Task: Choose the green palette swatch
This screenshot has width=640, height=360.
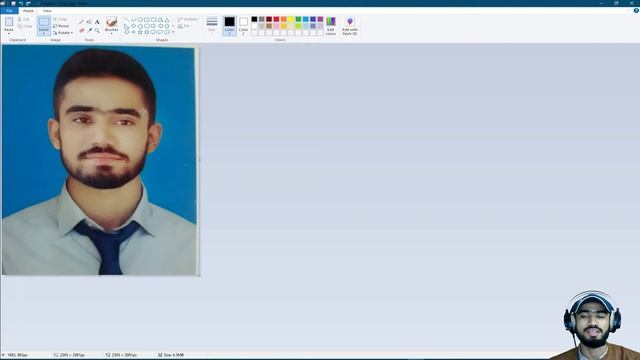Action: click(x=298, y=19)
